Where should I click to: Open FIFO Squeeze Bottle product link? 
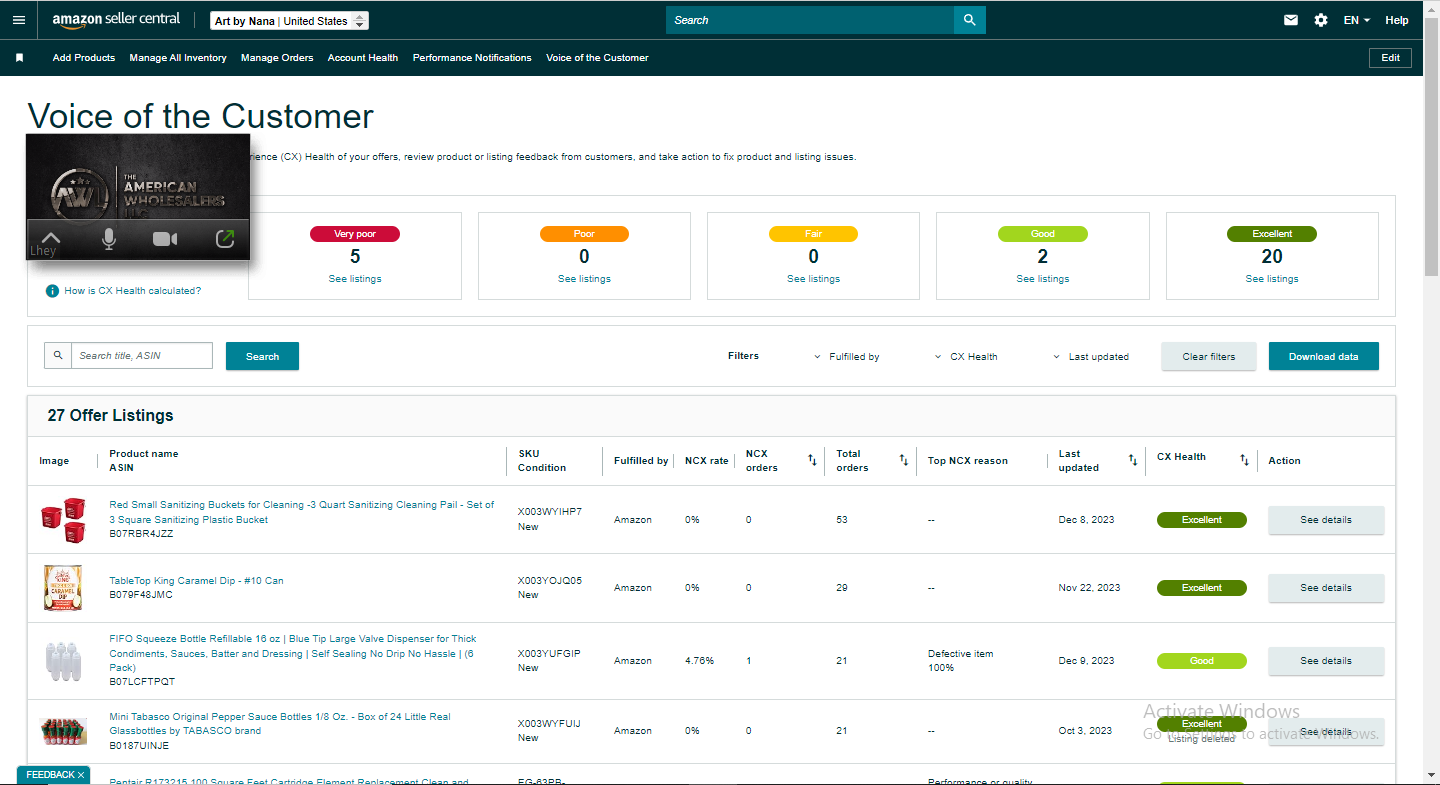pos(293,653)
